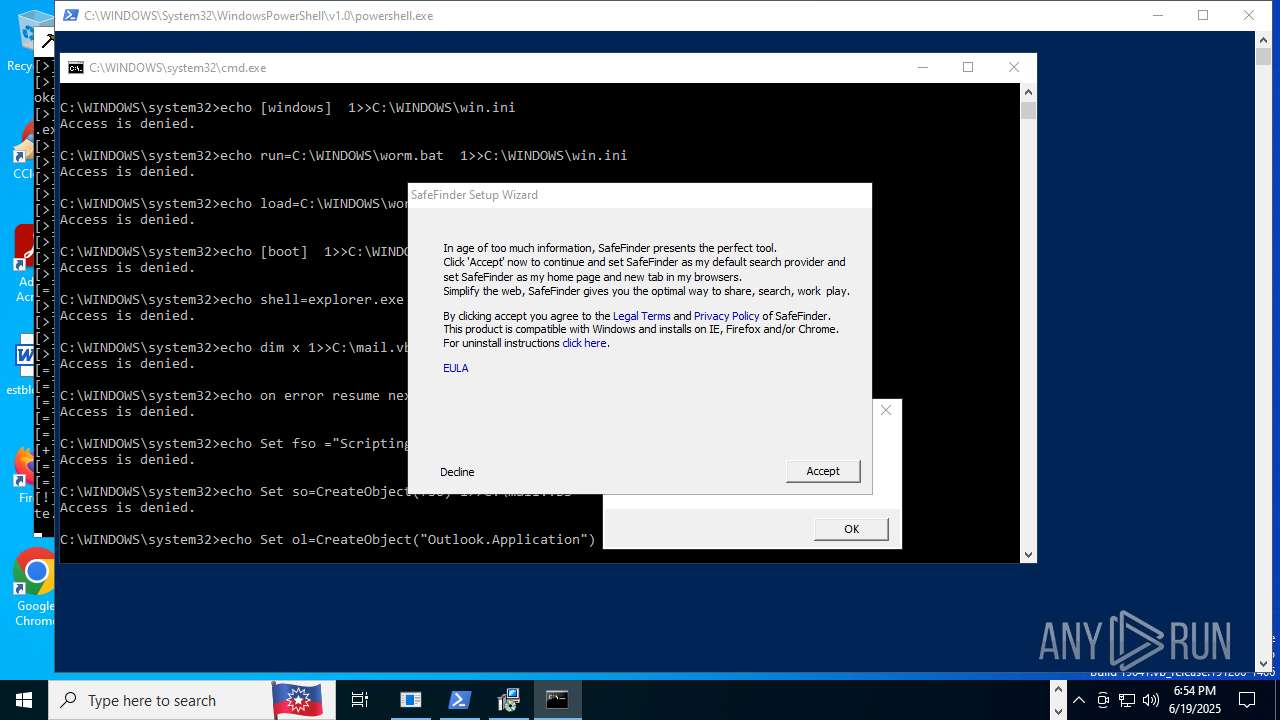Click OK in the dialog behind the wizard

point(851,529)
